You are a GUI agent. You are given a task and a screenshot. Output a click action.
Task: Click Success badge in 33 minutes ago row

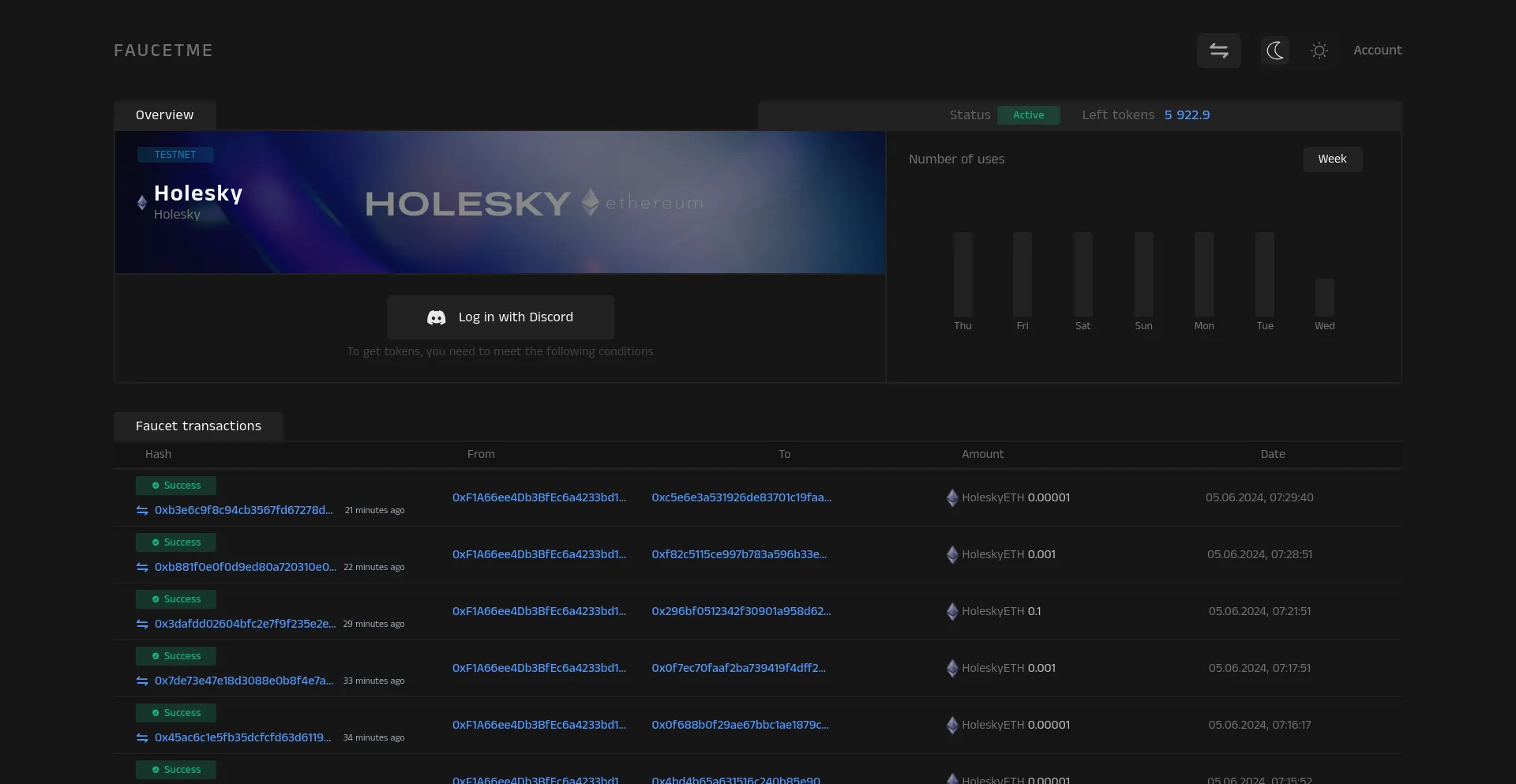click(x=176, y=656)
